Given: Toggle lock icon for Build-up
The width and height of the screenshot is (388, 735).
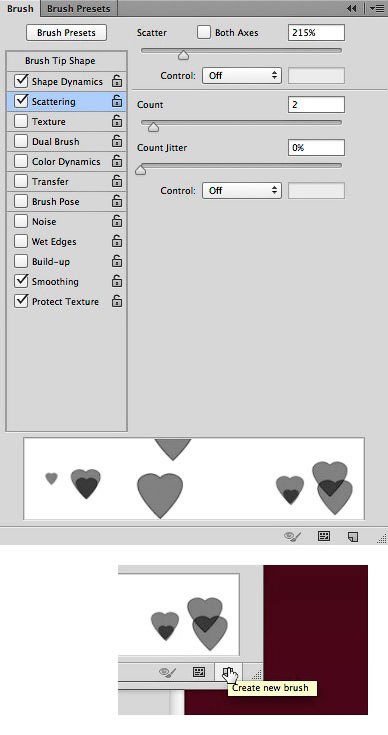Looking at the screenshot, I should tap(117, 261).
